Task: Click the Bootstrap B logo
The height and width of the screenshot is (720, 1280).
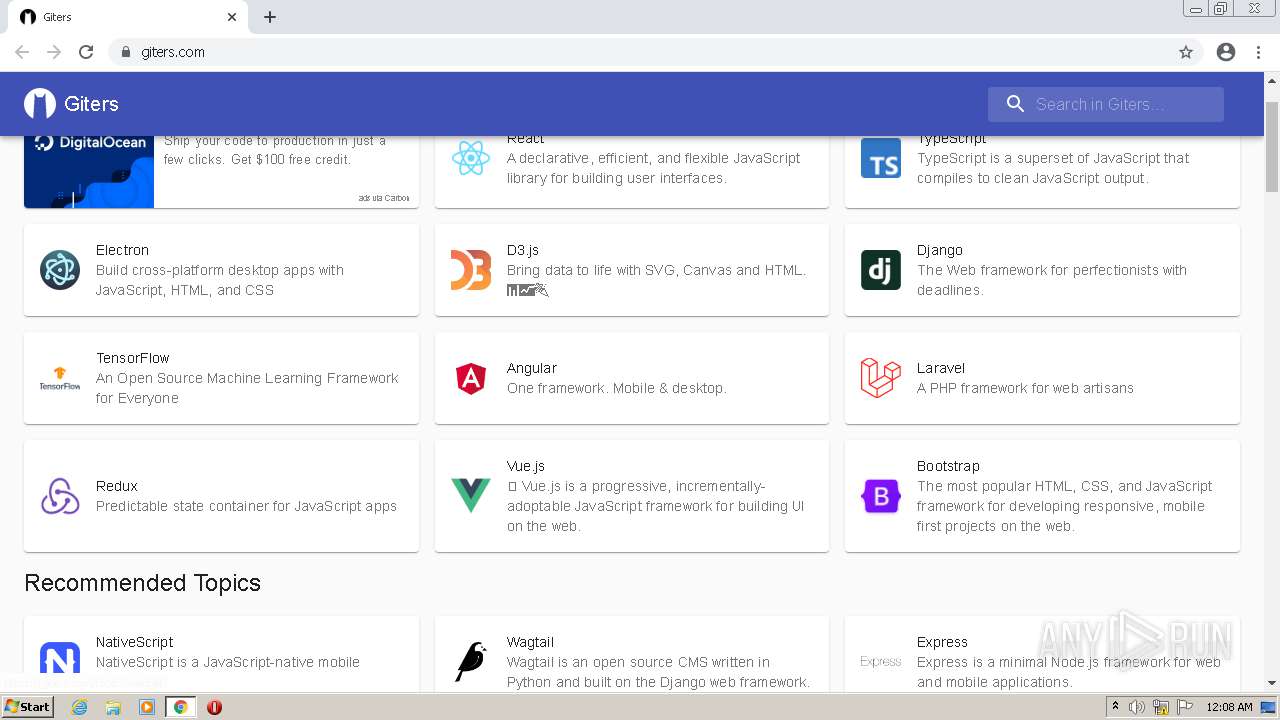Action: [881, 496]
